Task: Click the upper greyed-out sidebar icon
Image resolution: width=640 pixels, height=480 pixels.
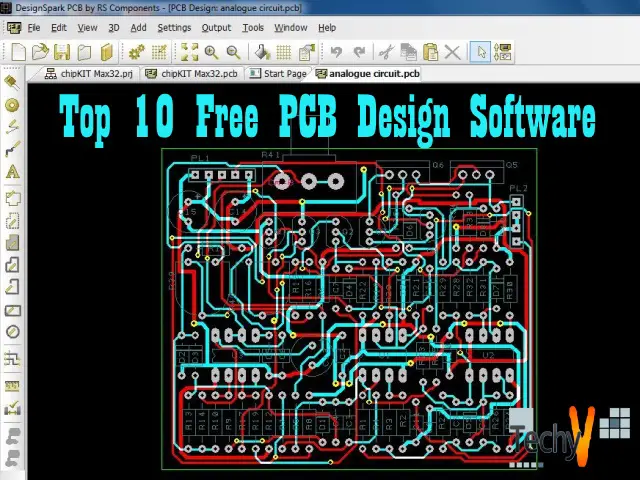Action: tap(13, 436)
